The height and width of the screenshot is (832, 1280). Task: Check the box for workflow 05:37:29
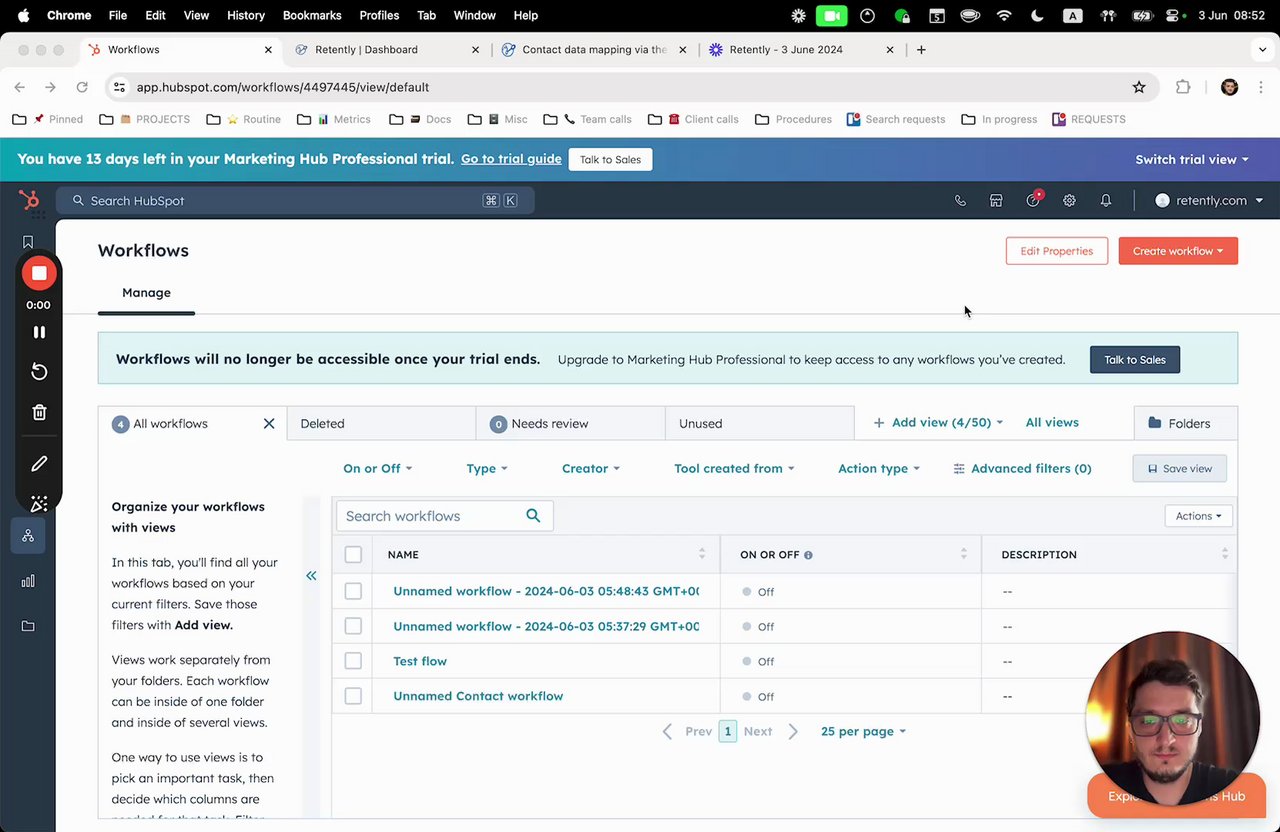click(353, 626)
